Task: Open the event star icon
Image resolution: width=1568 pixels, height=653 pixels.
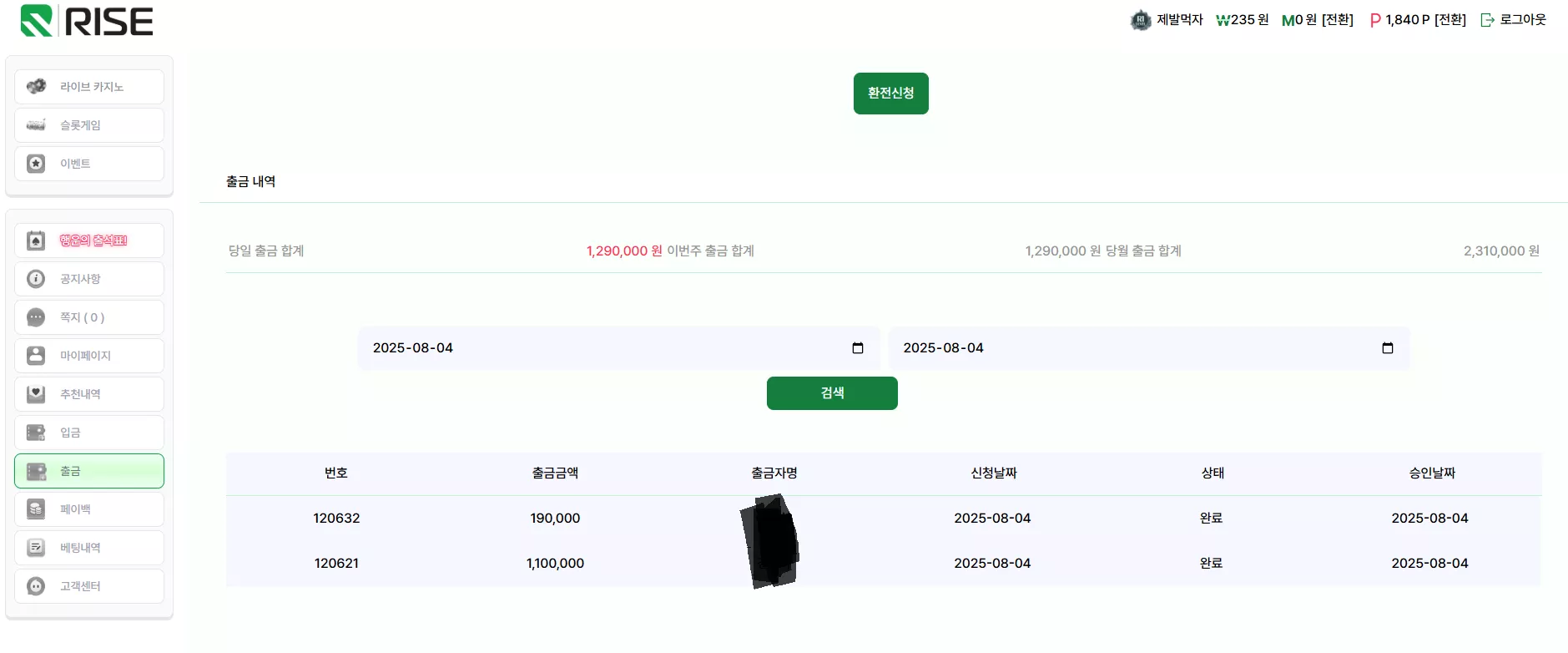Action: tap(36, 164)
